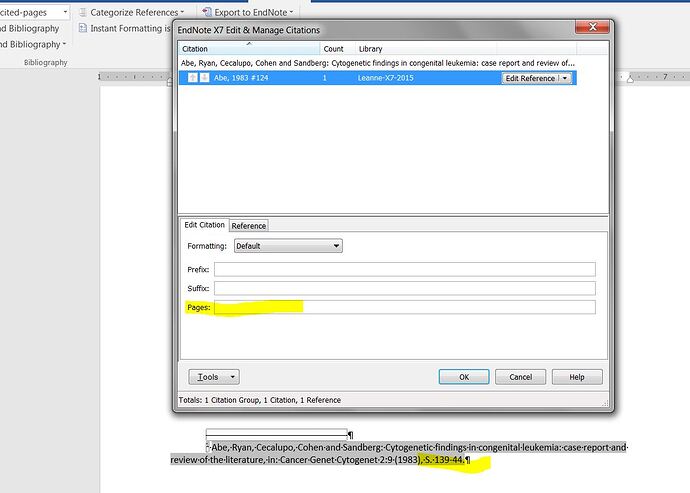Click the Categorize References icon in the Word ribbon
The image size is (690, 493).
pos(82,12)
